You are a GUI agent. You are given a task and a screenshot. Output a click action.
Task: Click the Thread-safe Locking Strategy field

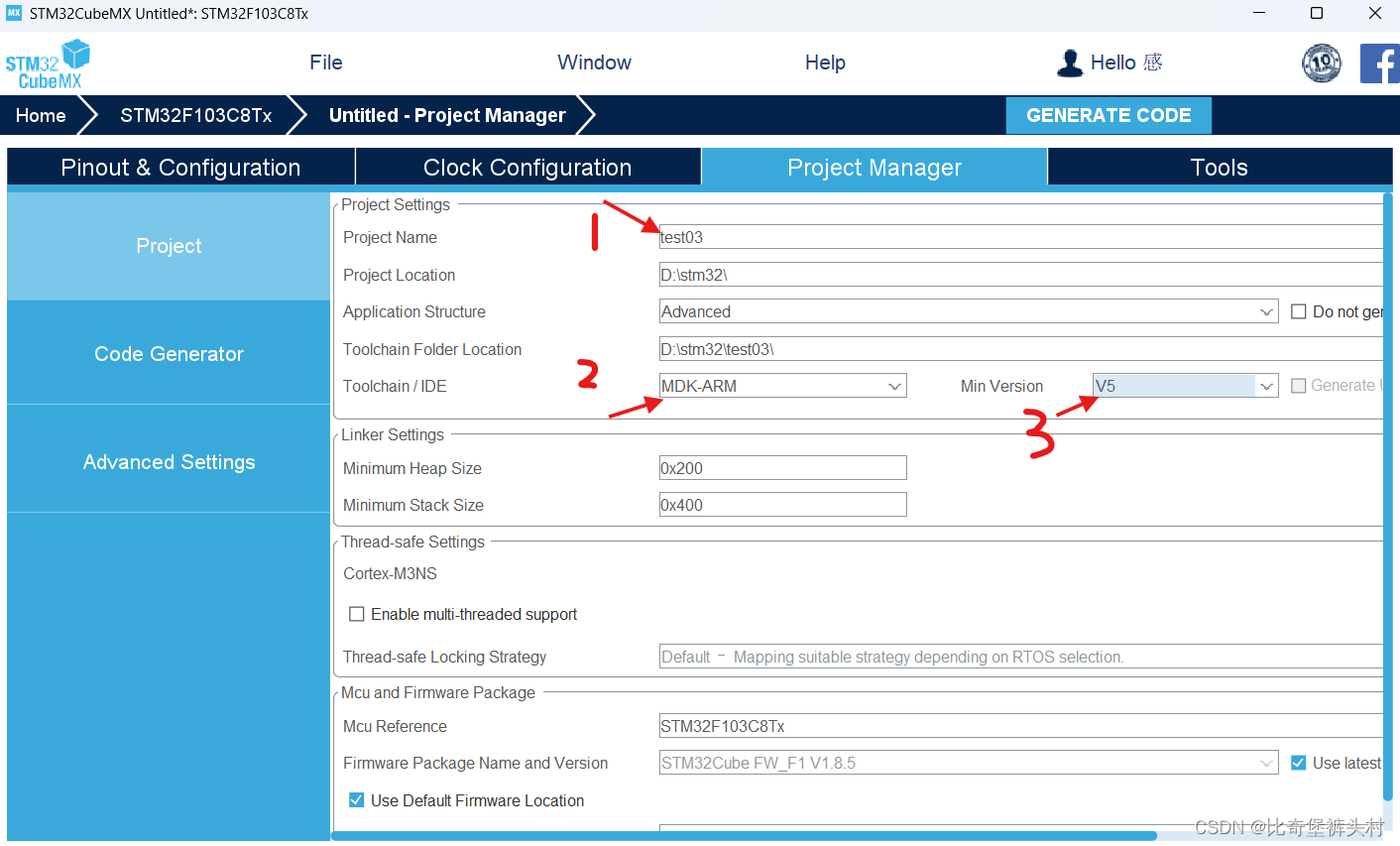[1021, 657]
